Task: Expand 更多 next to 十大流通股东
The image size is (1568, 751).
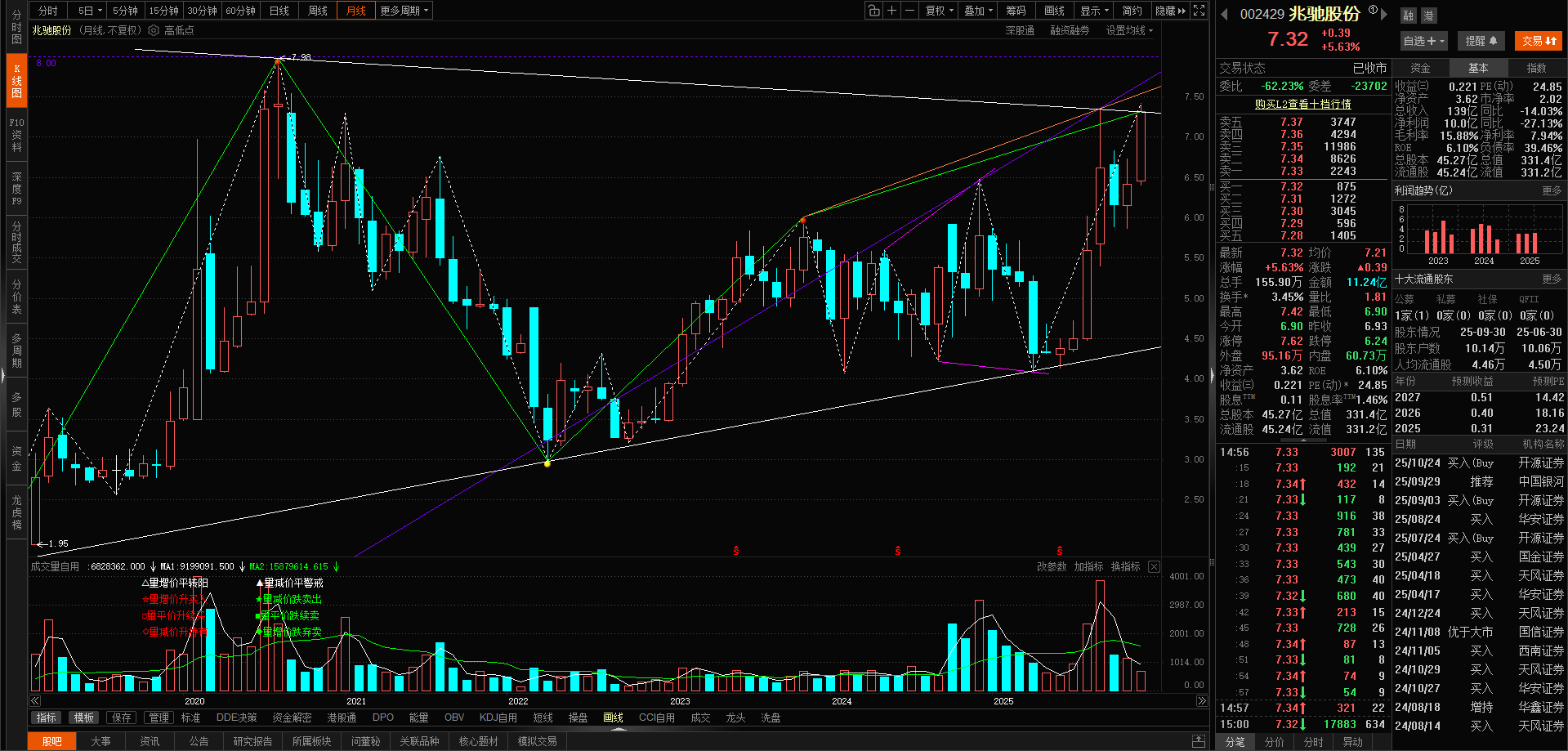Action: pyautogui.click(x=1551, y=279)
